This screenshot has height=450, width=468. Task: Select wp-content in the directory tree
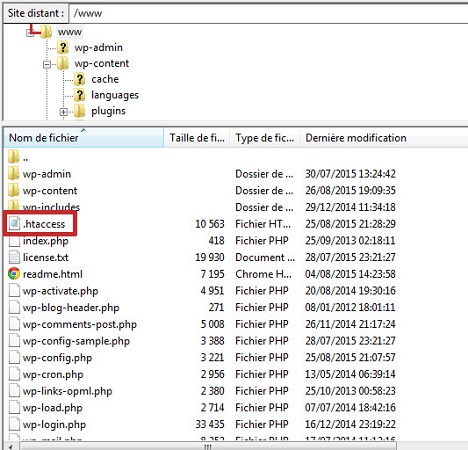102,63
